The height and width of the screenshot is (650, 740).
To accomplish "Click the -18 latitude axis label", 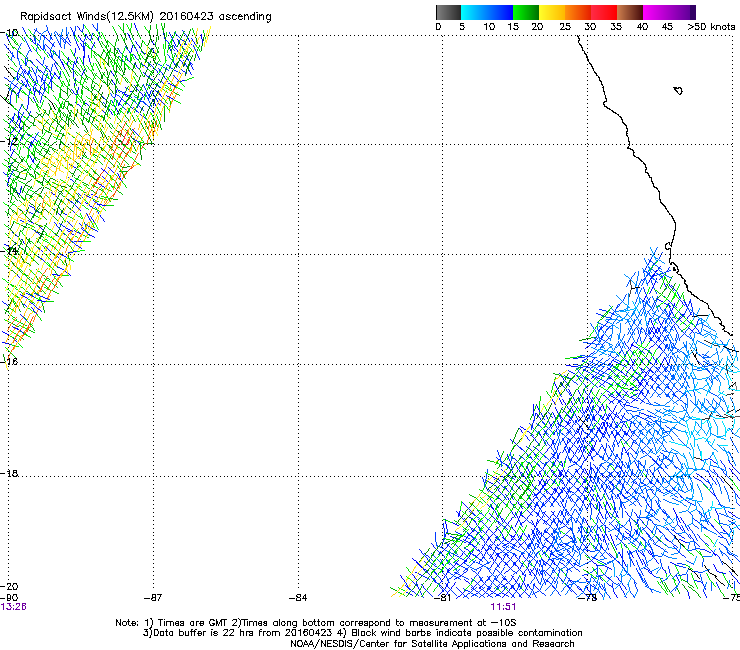I will point(9,473).
